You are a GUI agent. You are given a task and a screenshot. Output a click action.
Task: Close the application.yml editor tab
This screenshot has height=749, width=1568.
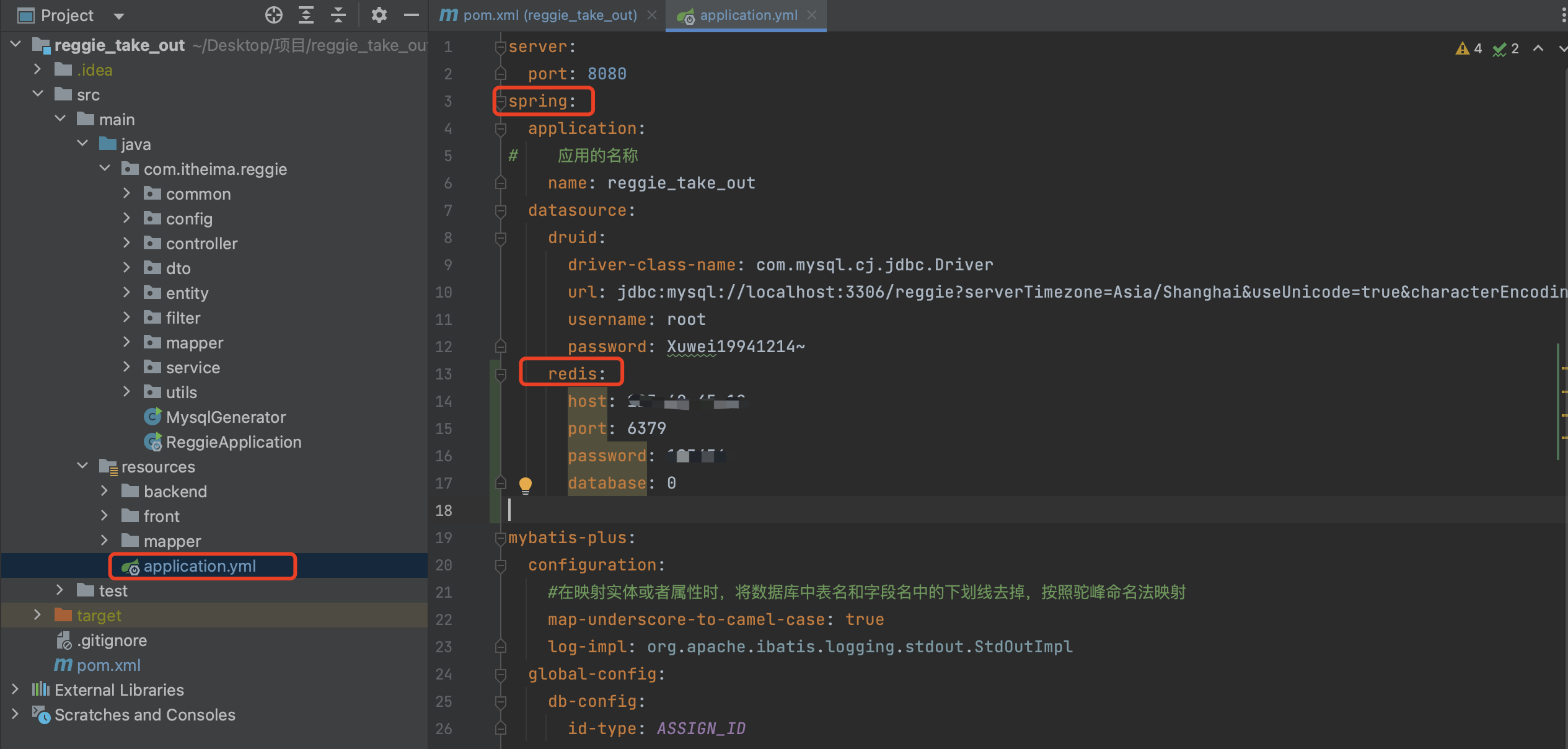pos(812,15)
